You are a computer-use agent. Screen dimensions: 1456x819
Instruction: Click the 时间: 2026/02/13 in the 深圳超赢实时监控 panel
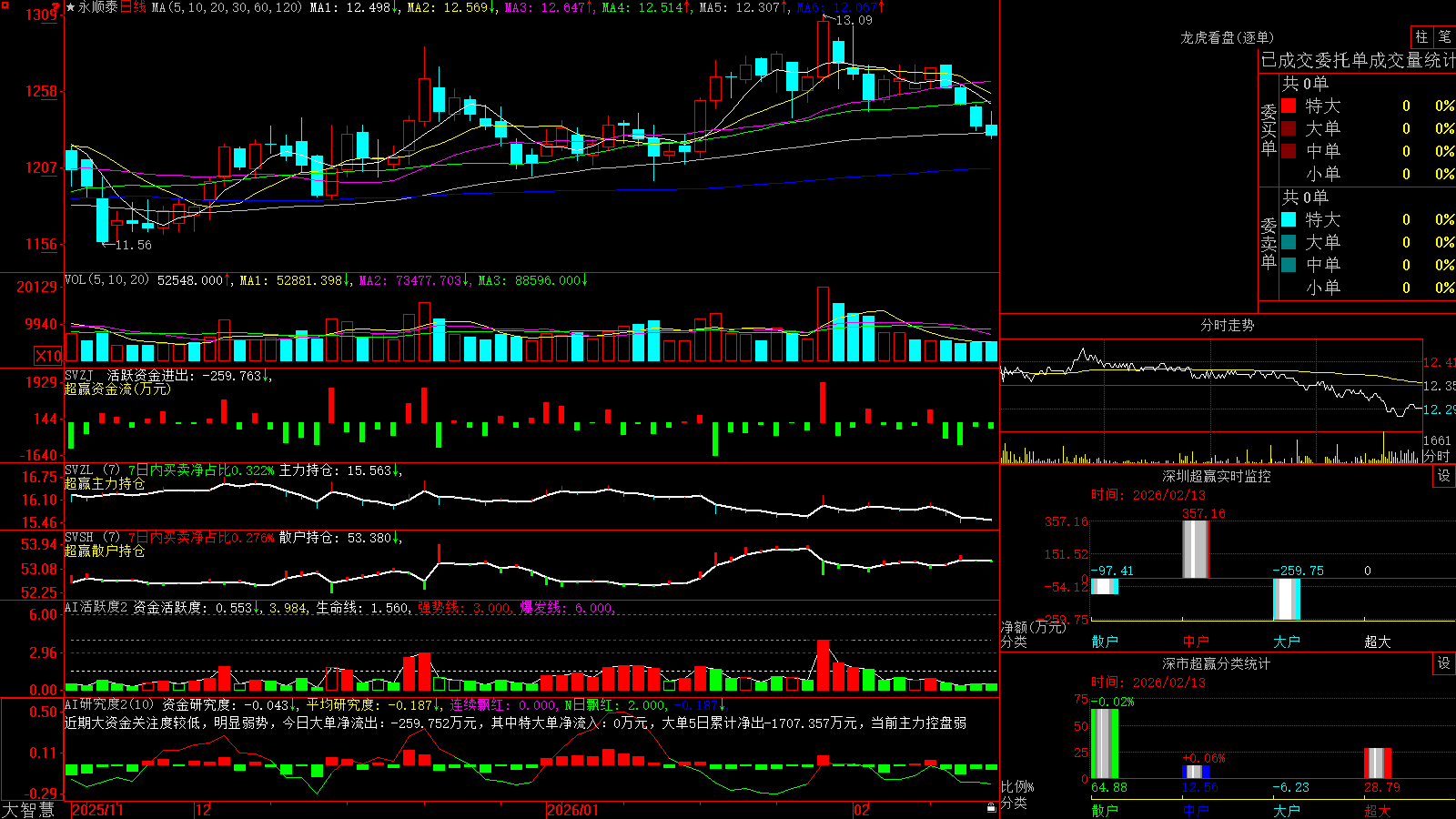point(1148,495)
